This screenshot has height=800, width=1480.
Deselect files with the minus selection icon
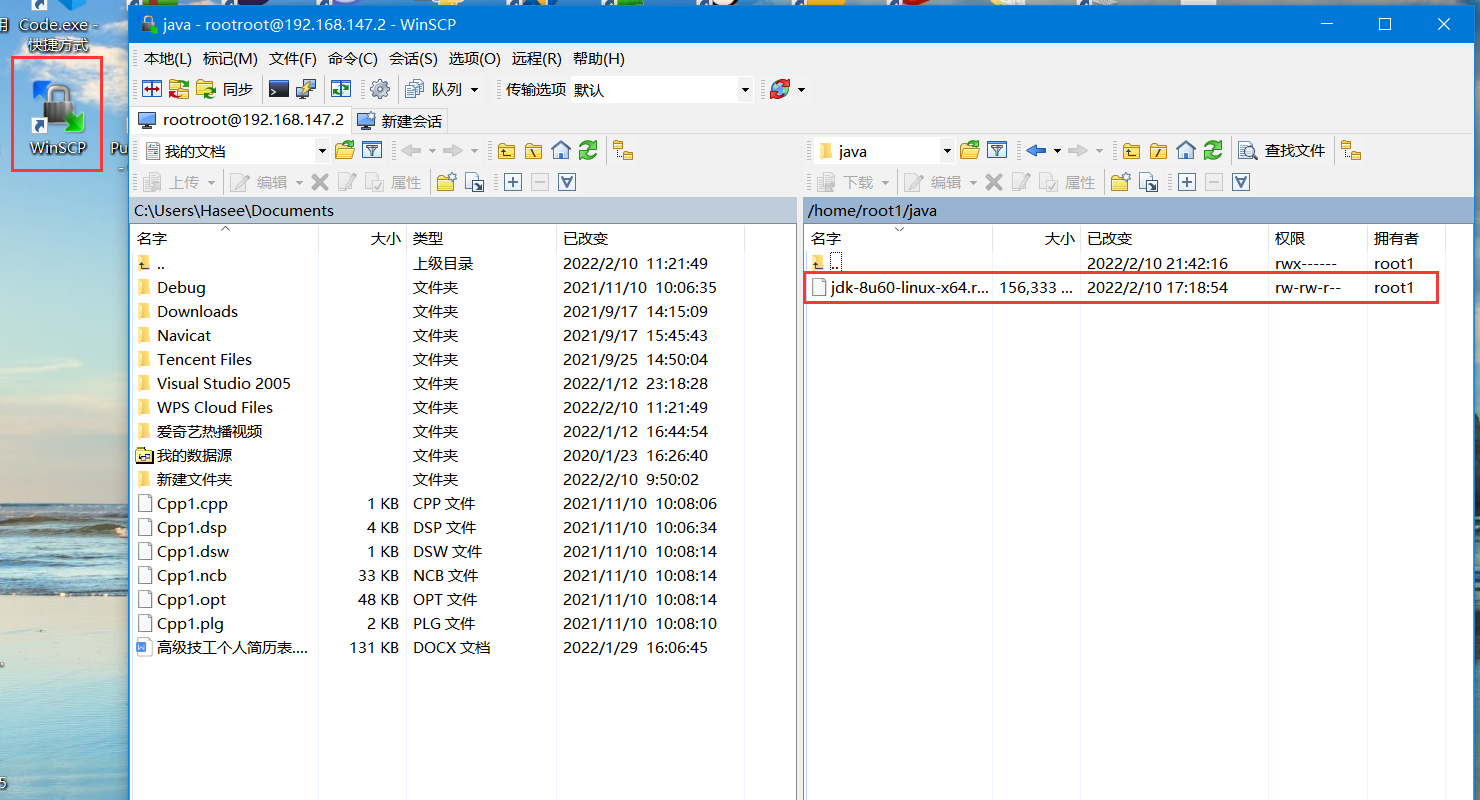pos(539,182)
